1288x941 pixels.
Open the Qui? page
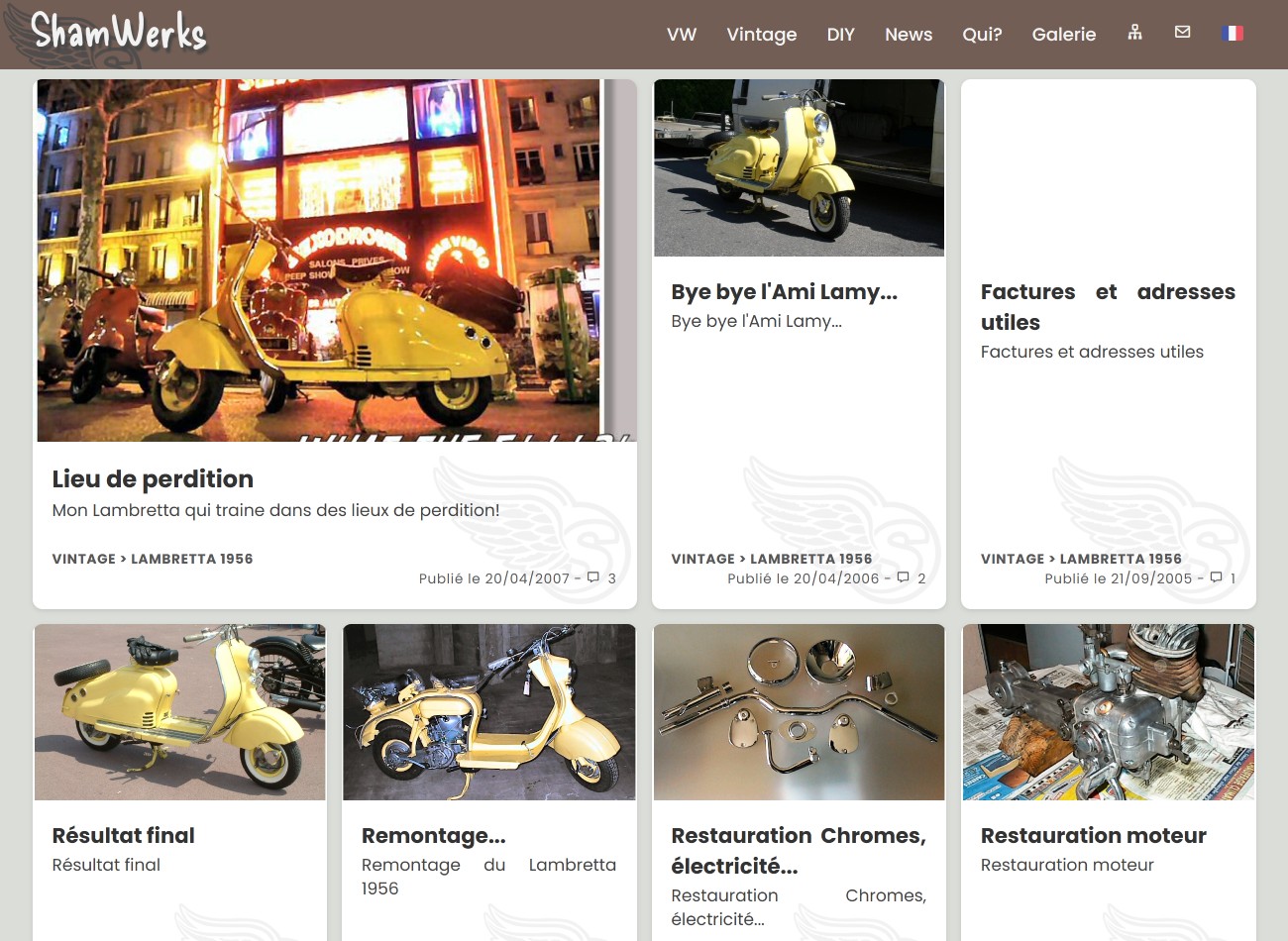[982, 35]
